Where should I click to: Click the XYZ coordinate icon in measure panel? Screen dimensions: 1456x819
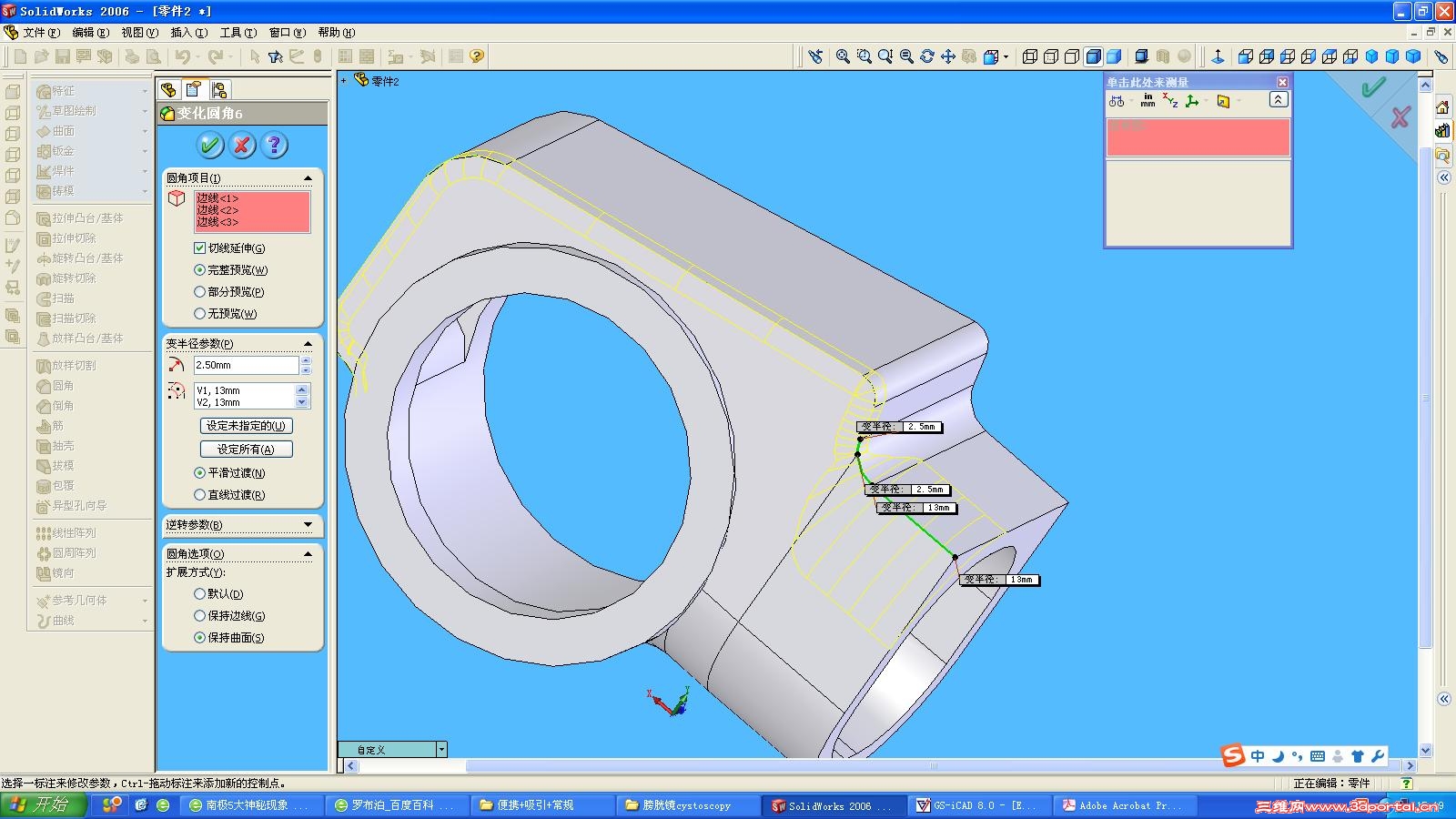(x=1170, y=100)
